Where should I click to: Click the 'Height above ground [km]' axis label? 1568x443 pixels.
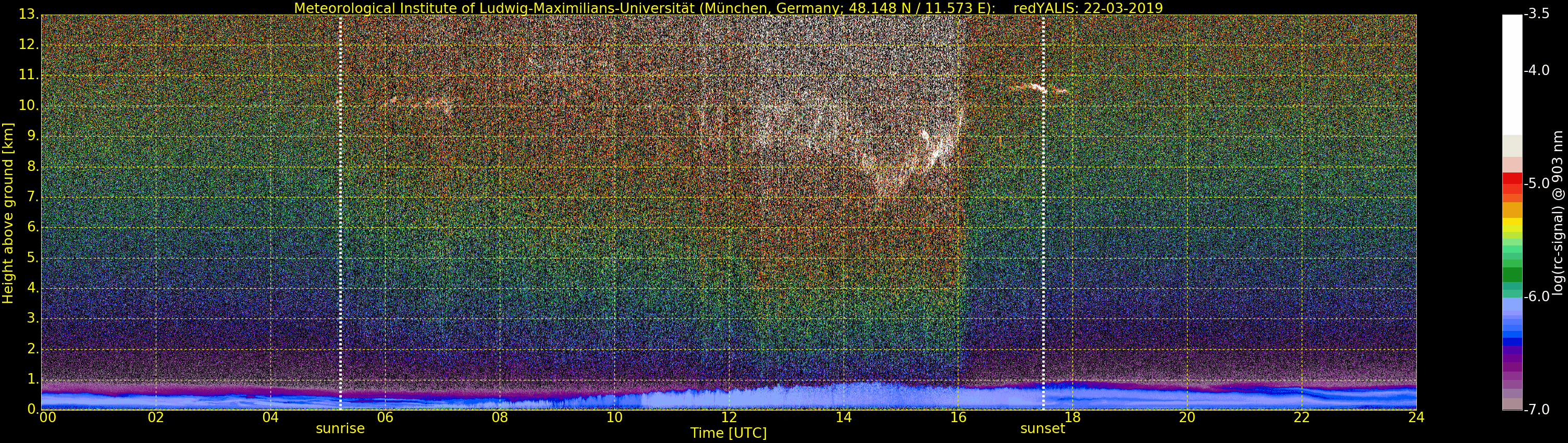pos(8,212)
